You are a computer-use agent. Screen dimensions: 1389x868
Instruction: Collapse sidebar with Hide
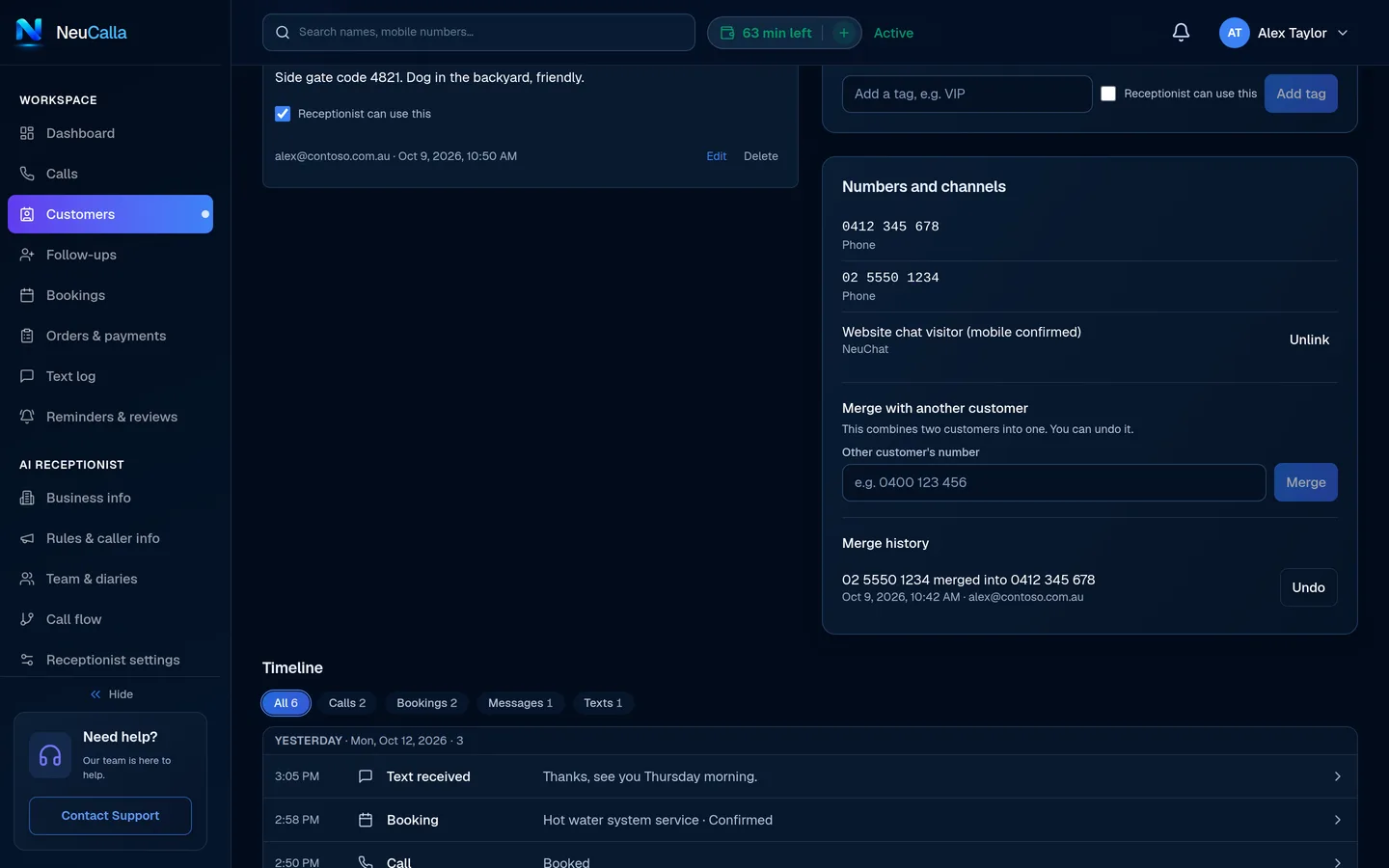(112, 694)
